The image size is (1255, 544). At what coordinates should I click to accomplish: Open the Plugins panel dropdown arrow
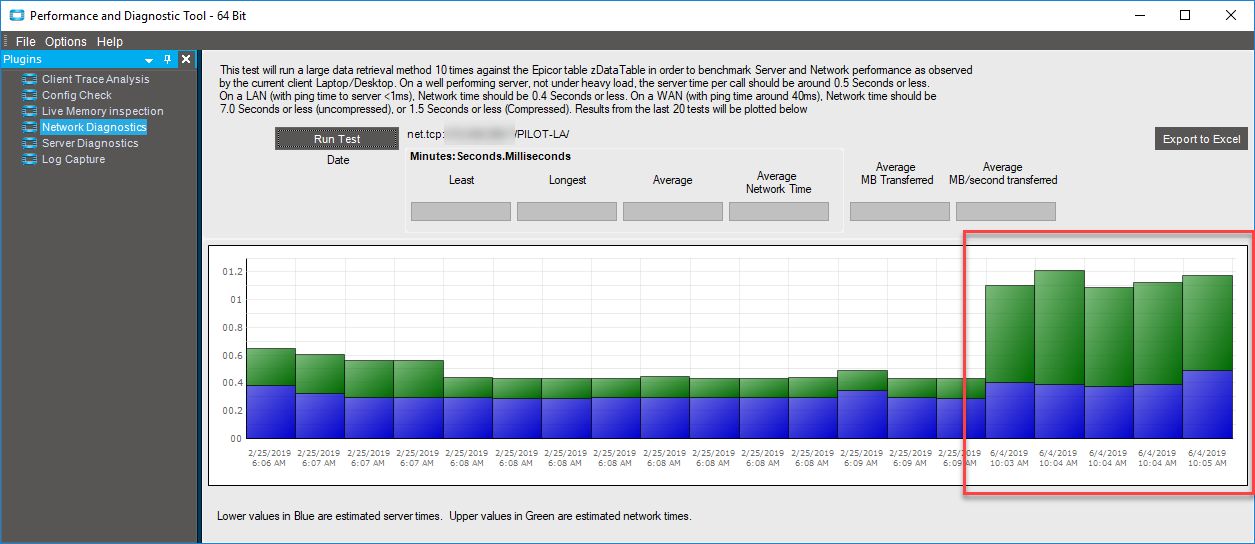pos(149,61)
